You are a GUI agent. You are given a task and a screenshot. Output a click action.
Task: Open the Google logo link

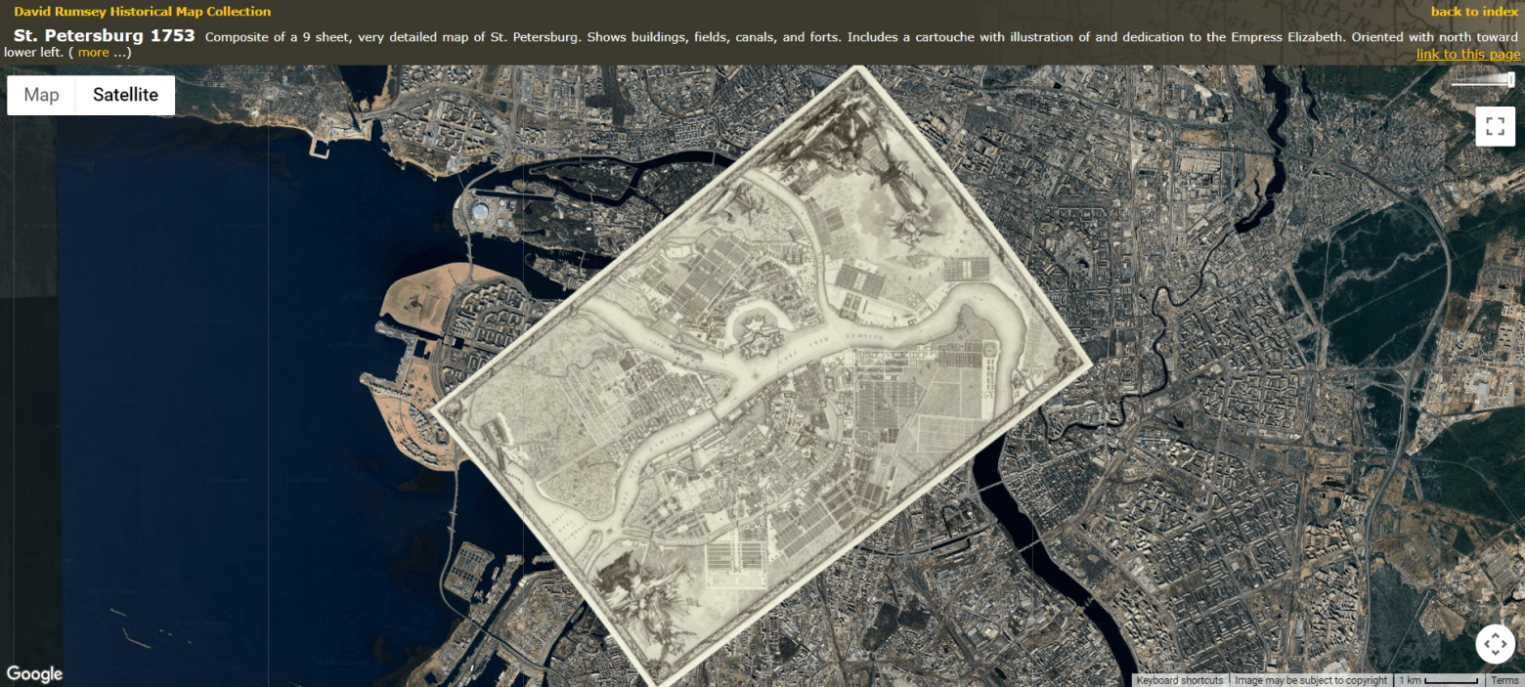point(35,674)
